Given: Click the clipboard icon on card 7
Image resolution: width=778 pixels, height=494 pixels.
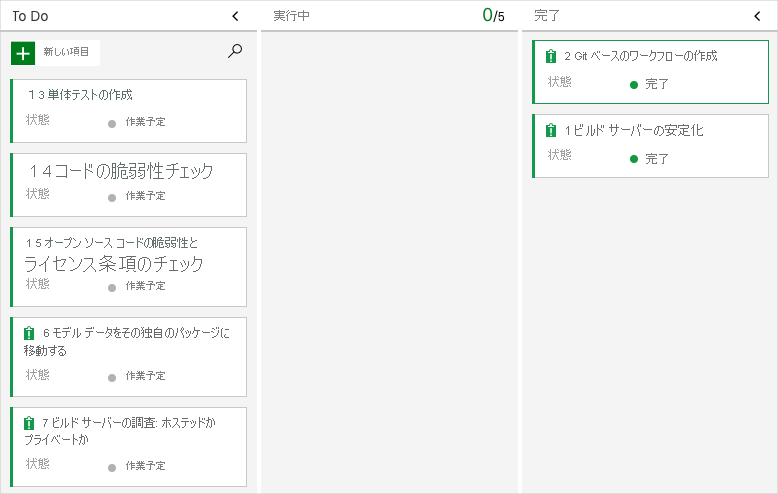Looking at the screenshot, I should 29,423.
